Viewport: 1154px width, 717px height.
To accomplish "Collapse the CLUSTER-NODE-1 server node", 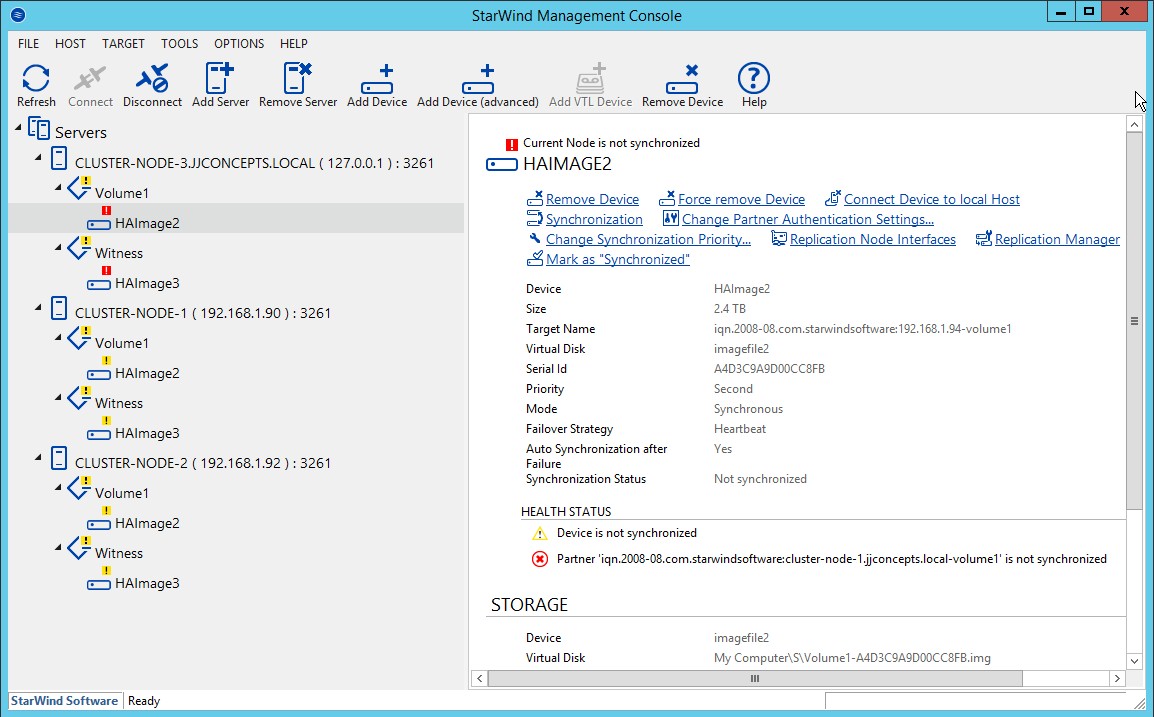I will click(x=38, y=308).
